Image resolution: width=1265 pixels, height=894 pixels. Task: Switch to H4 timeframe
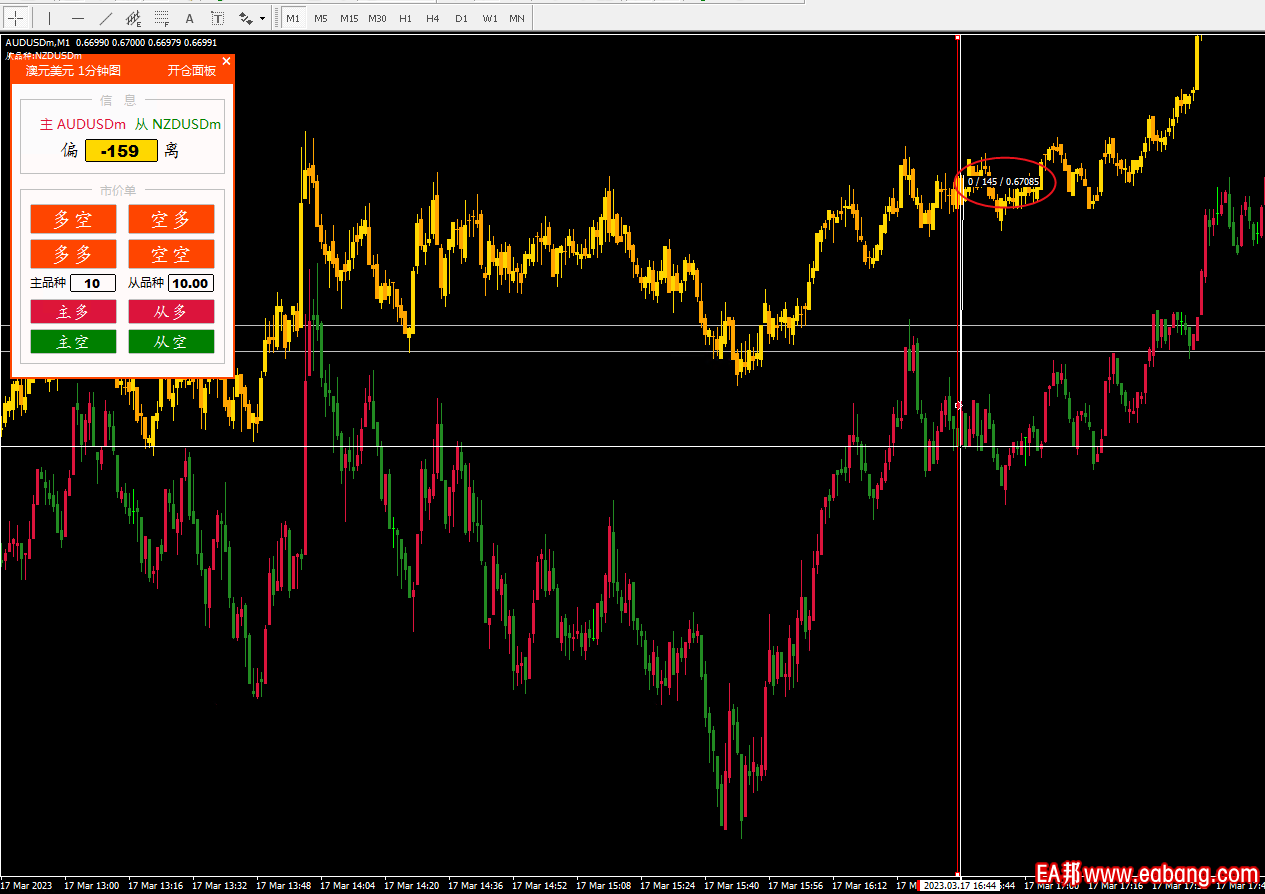[432, 18]
